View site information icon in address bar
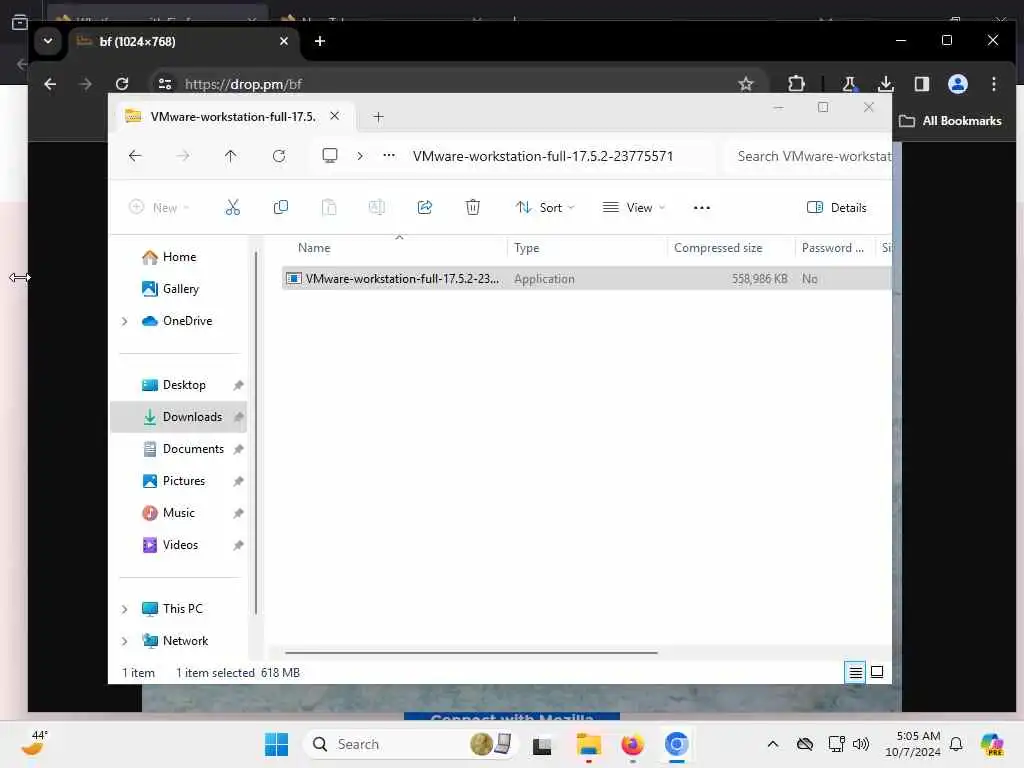The width and height of the screenshot is (1024, 768). pos(165,84)
